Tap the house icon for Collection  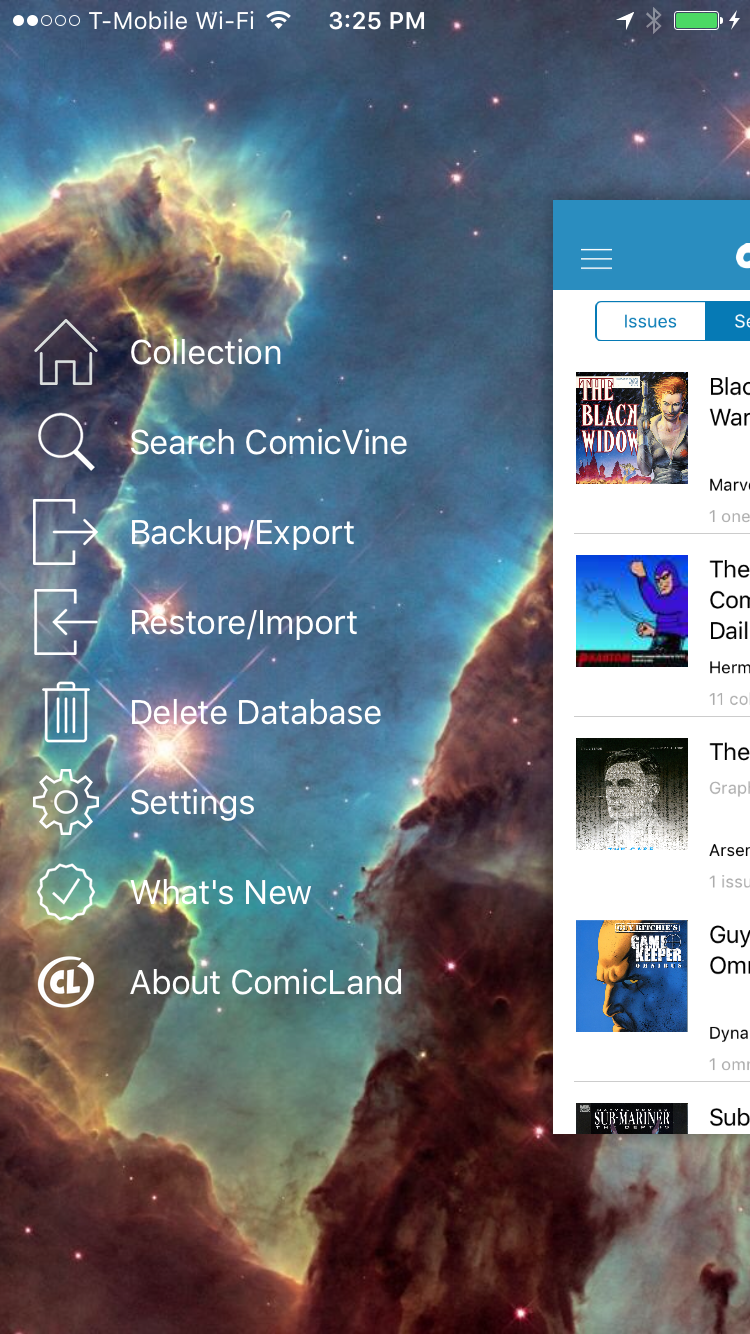point(66,352)
